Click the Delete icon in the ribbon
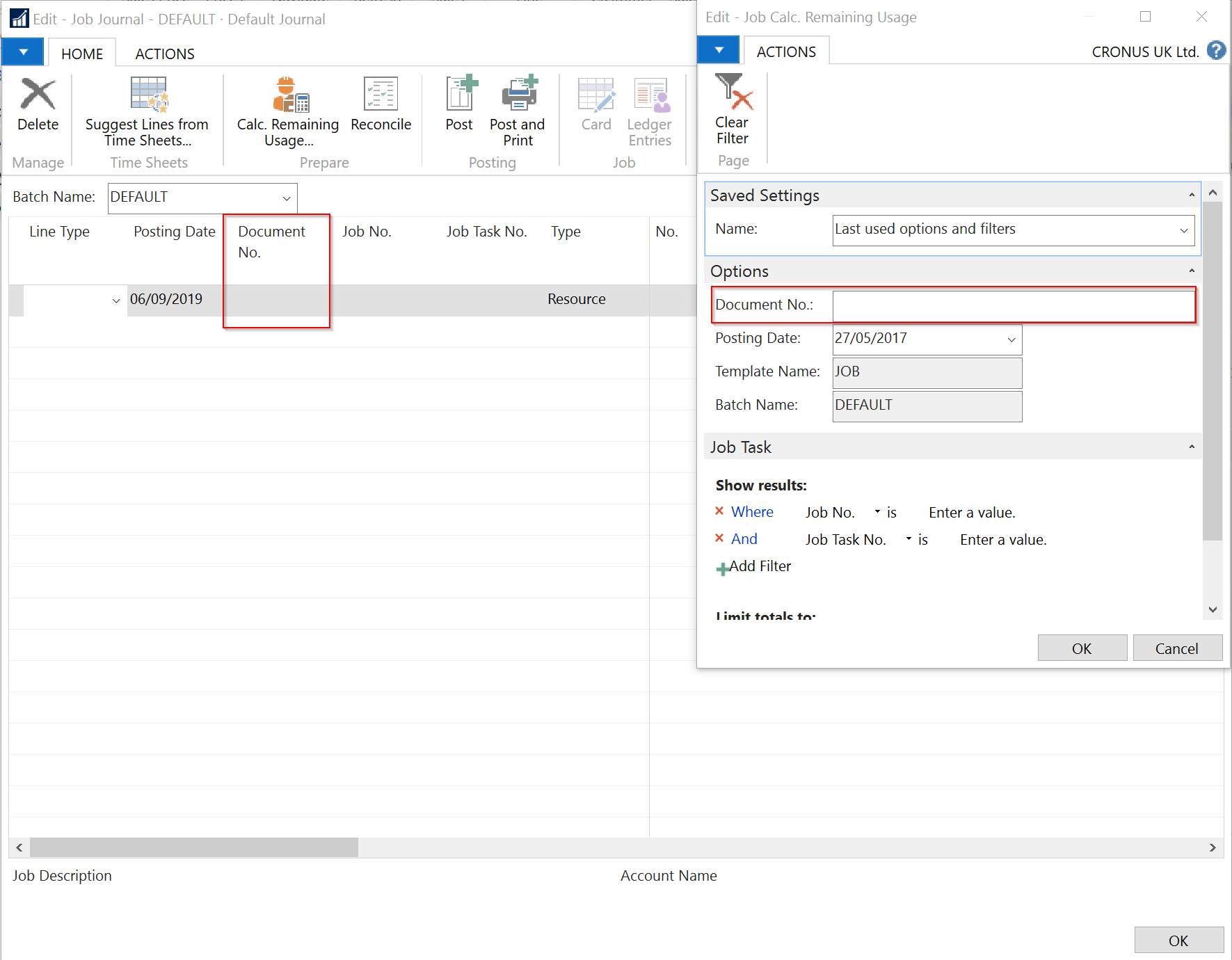Image resolution: width=1232 pixels, height=960 pixels. [x=38, y=95]
